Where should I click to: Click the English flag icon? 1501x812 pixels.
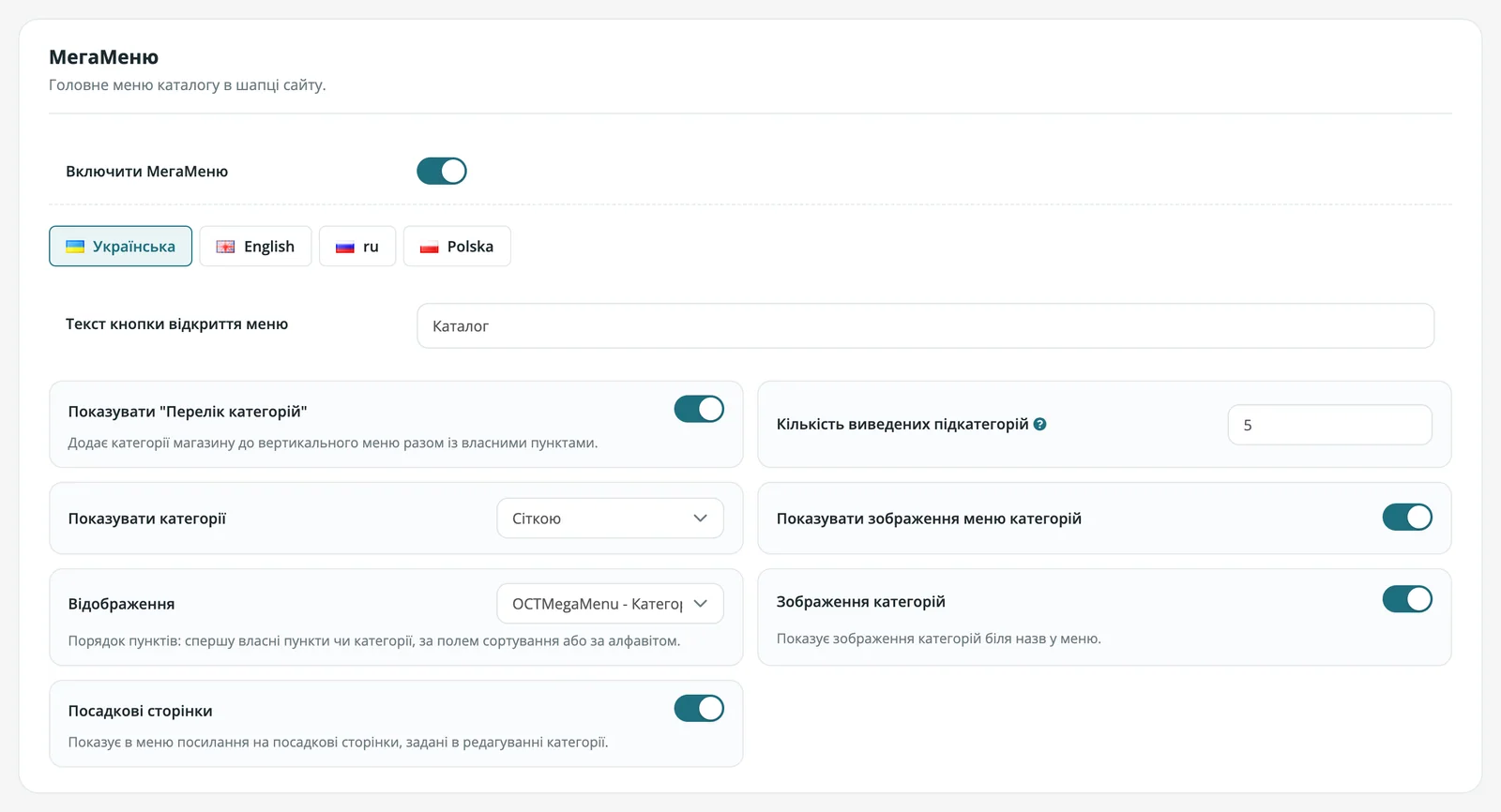[x=225, y=247]
